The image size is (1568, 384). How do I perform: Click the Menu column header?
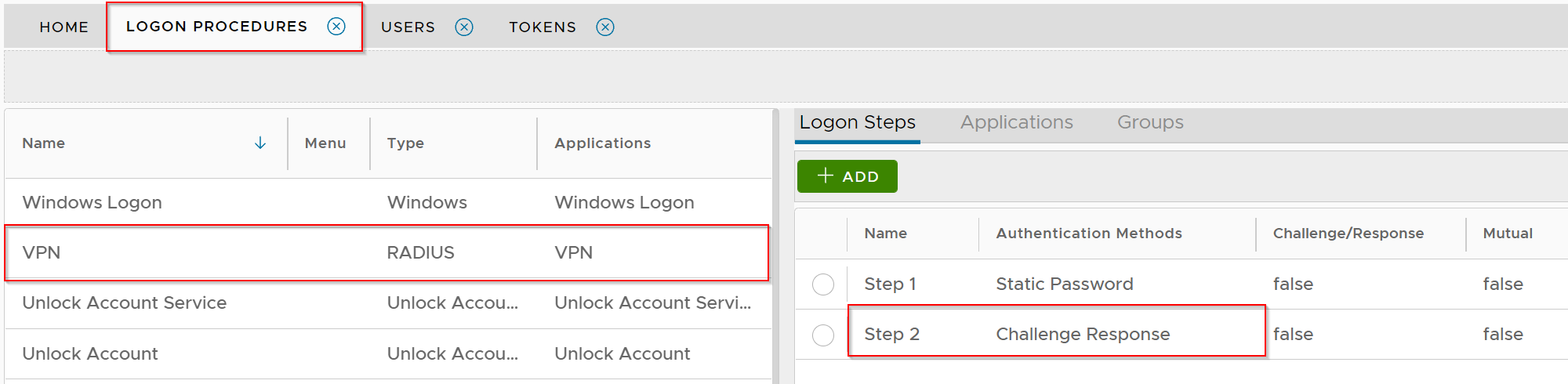[325, 143]
